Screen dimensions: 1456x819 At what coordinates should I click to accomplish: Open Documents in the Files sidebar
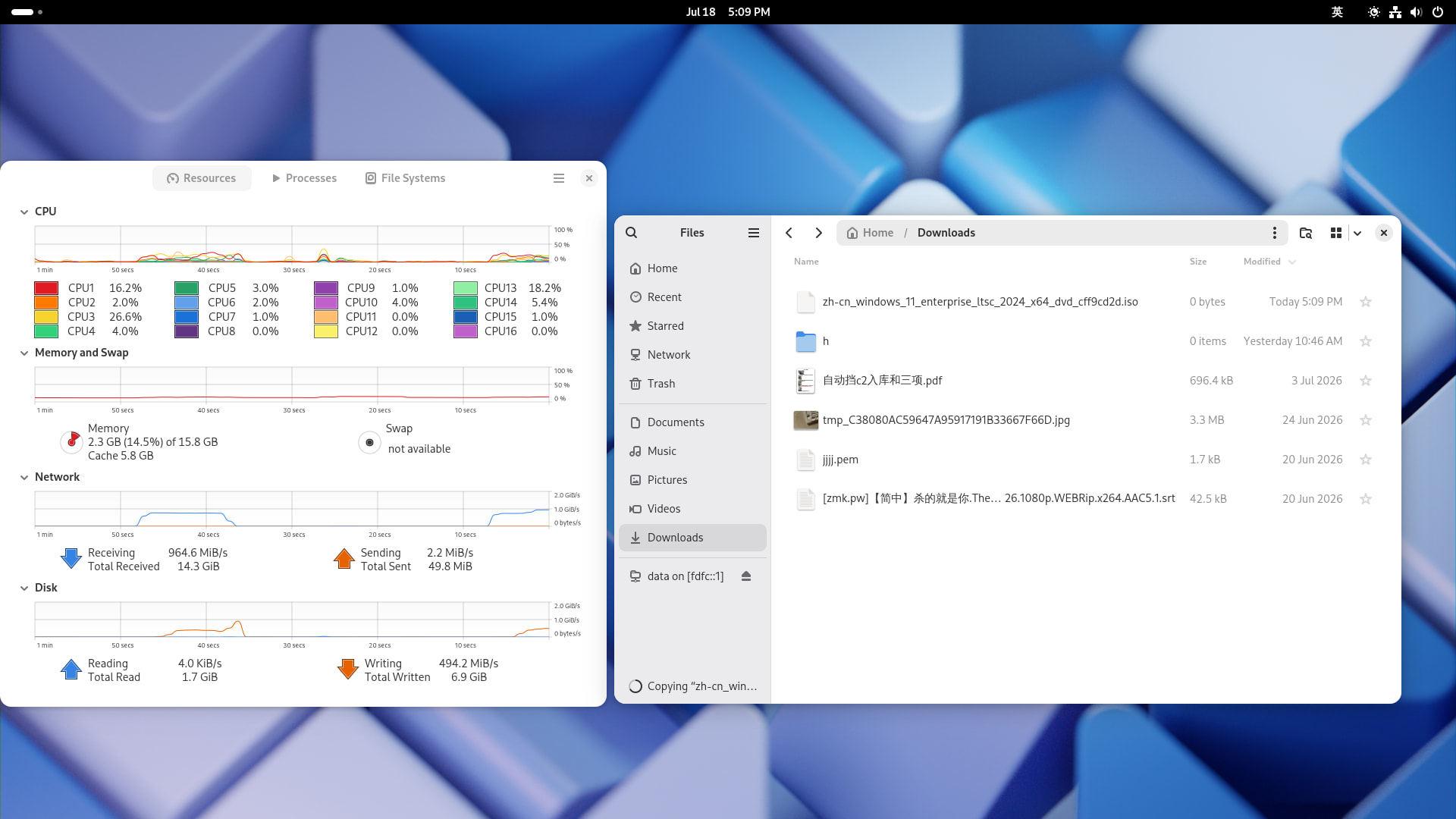point(692,422)
